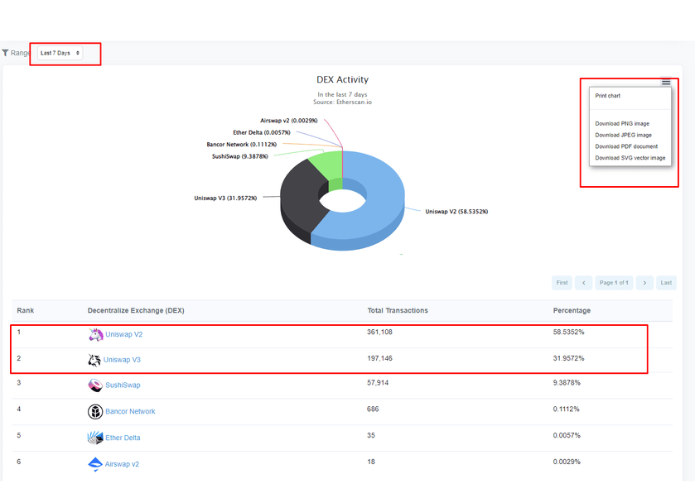The height and width of the screenshot is (496, 700).
Task: Go to the First page button
Action: tap(562, 283)
